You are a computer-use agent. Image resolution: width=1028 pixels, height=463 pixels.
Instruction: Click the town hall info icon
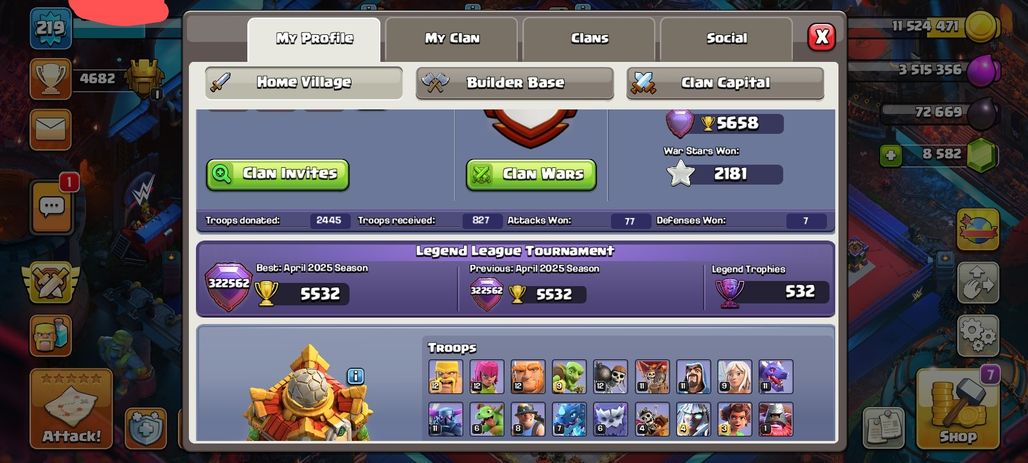tap(355, 376)
